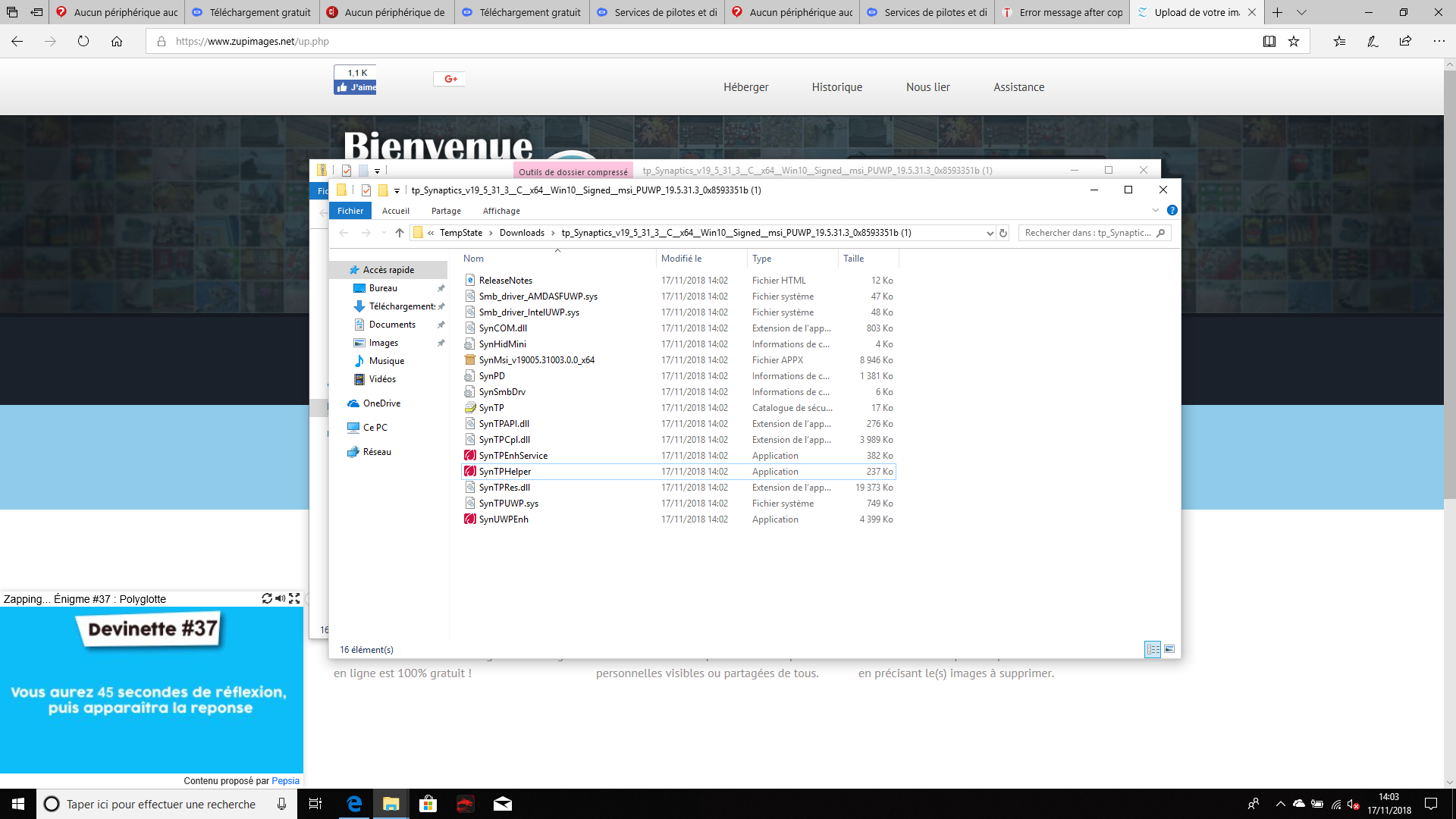The image size is (1456, 819).
Task: Open the Fichier menu tab
Action: [350, 211]
